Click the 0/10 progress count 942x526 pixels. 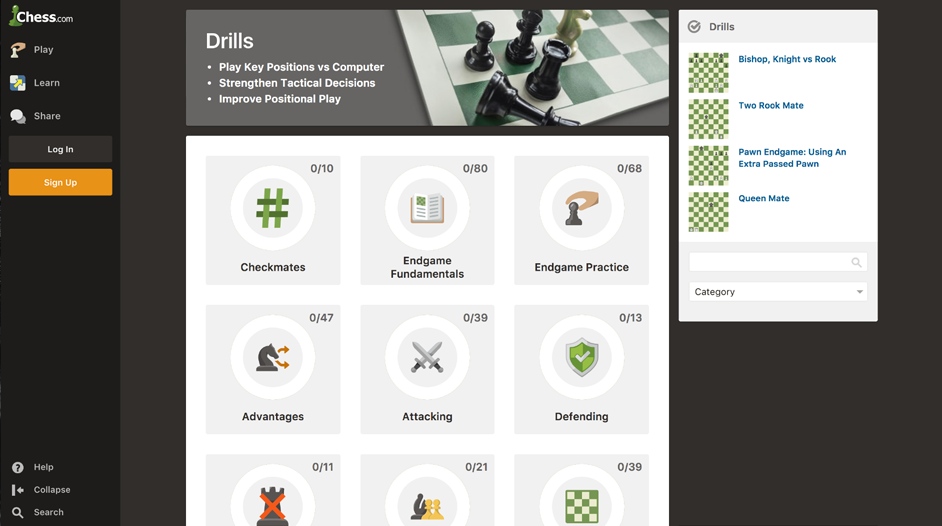322,169
